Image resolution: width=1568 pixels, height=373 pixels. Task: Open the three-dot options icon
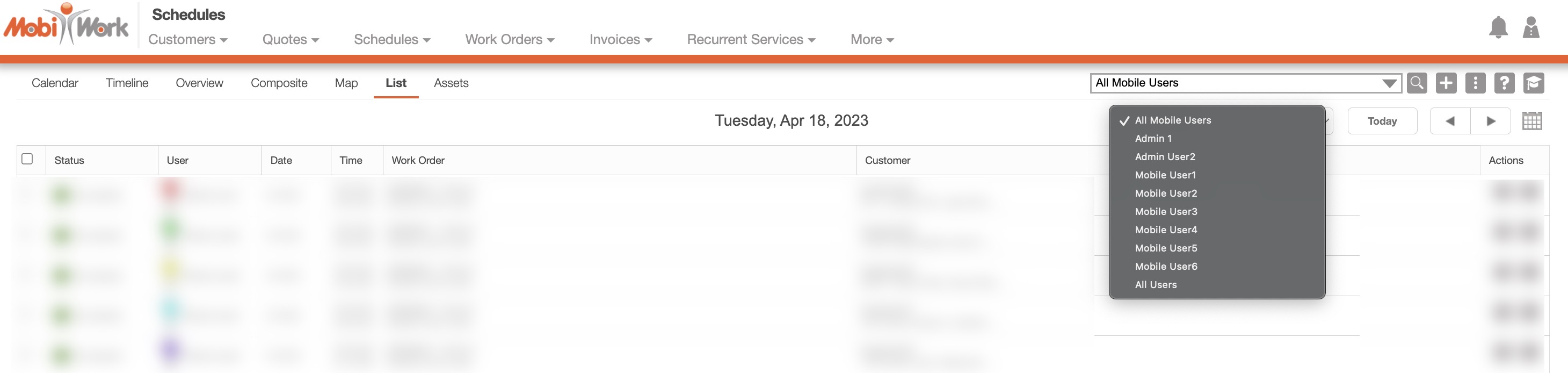1475,83
